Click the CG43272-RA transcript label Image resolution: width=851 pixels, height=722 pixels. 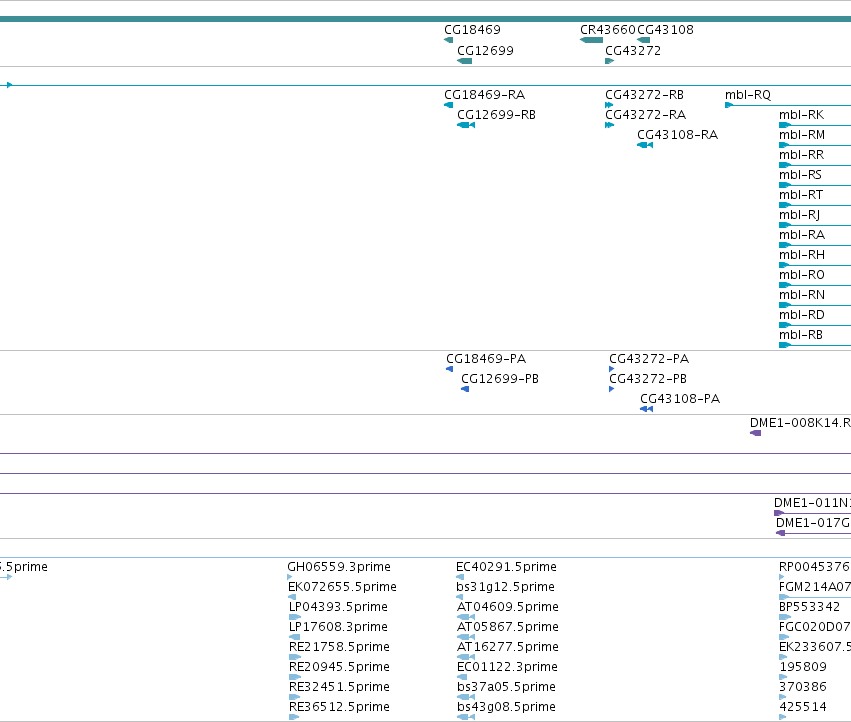645,115
